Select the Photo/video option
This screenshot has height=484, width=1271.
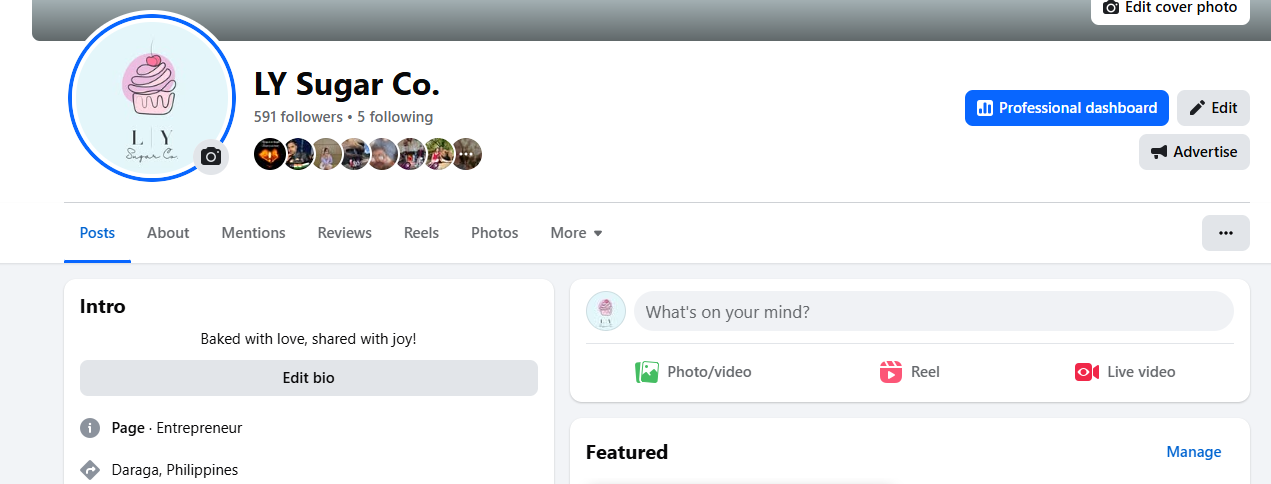click(x=693, y=372)
